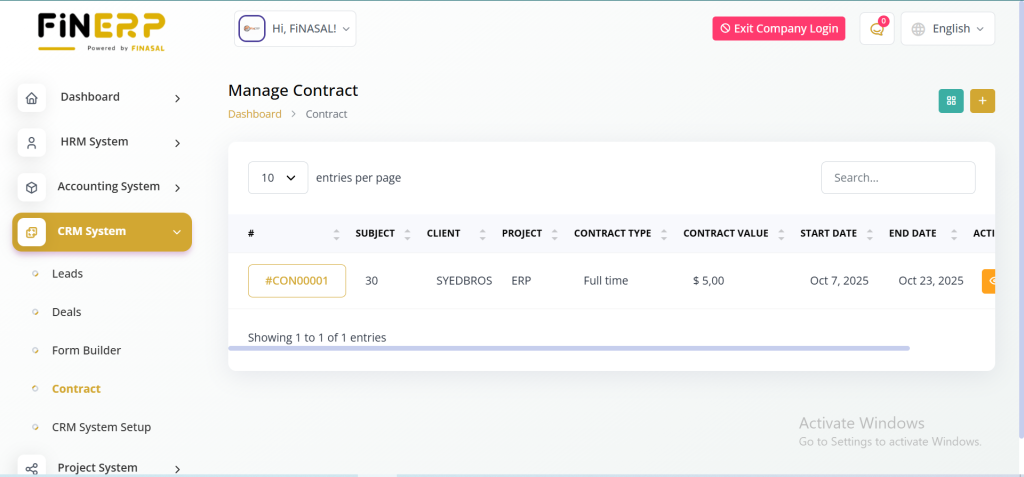Click the Dashboard home icon in sidebar
Viewport: 1024px width, 477px height.
pyautogui.click(x=32, y=98)
